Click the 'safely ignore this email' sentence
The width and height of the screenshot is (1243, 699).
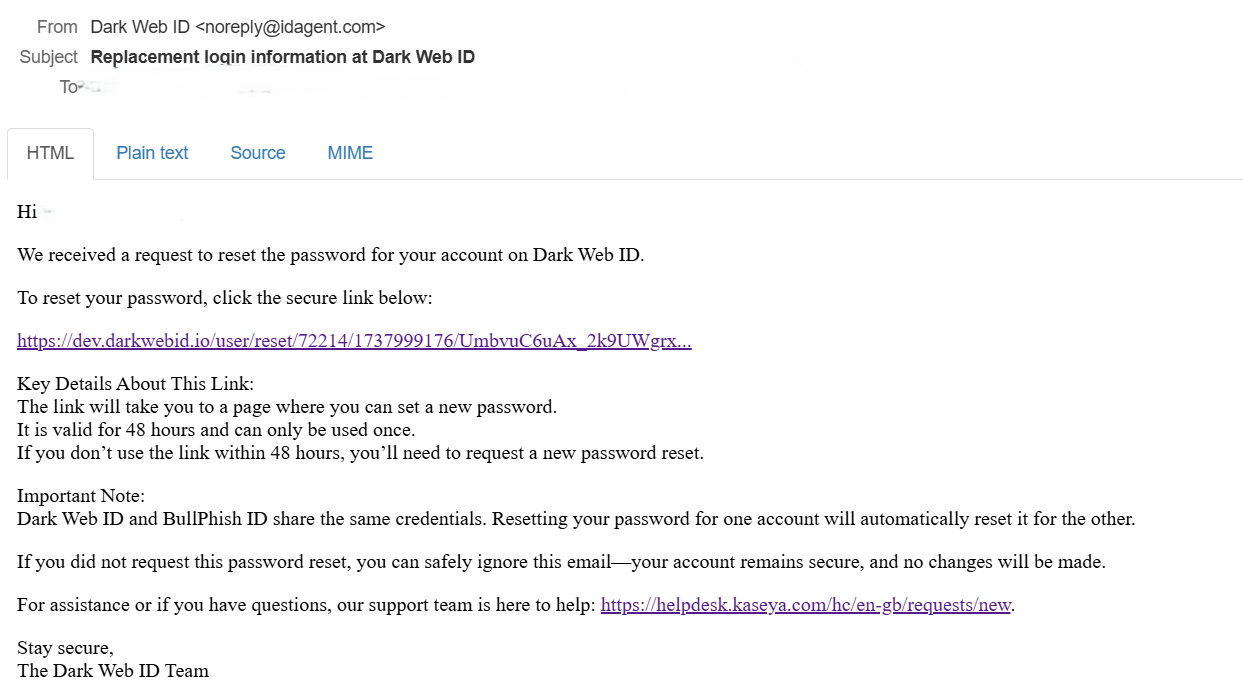tap(560, 562)
